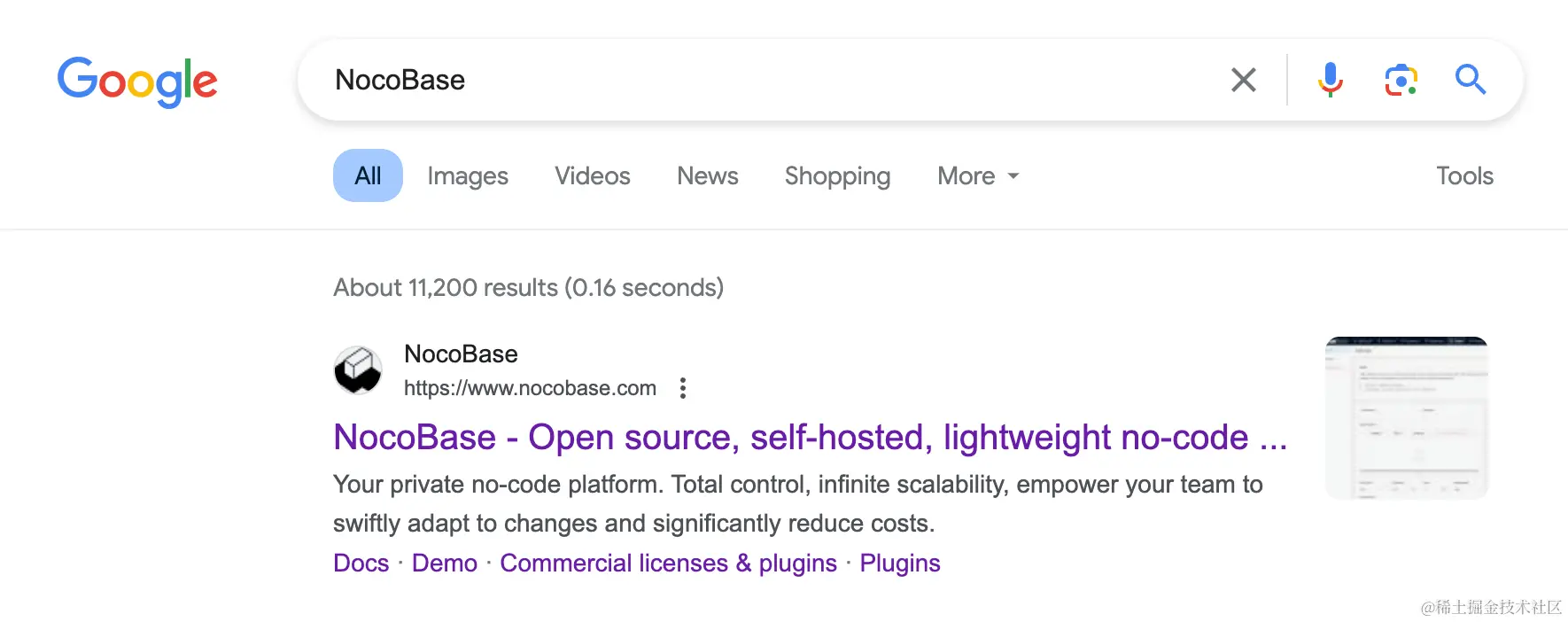Start a voice search with the microphone icon

[1329, 80]
